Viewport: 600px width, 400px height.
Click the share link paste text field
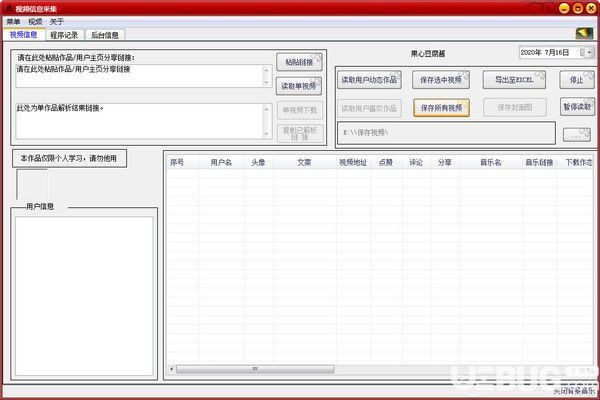[141, 76]
